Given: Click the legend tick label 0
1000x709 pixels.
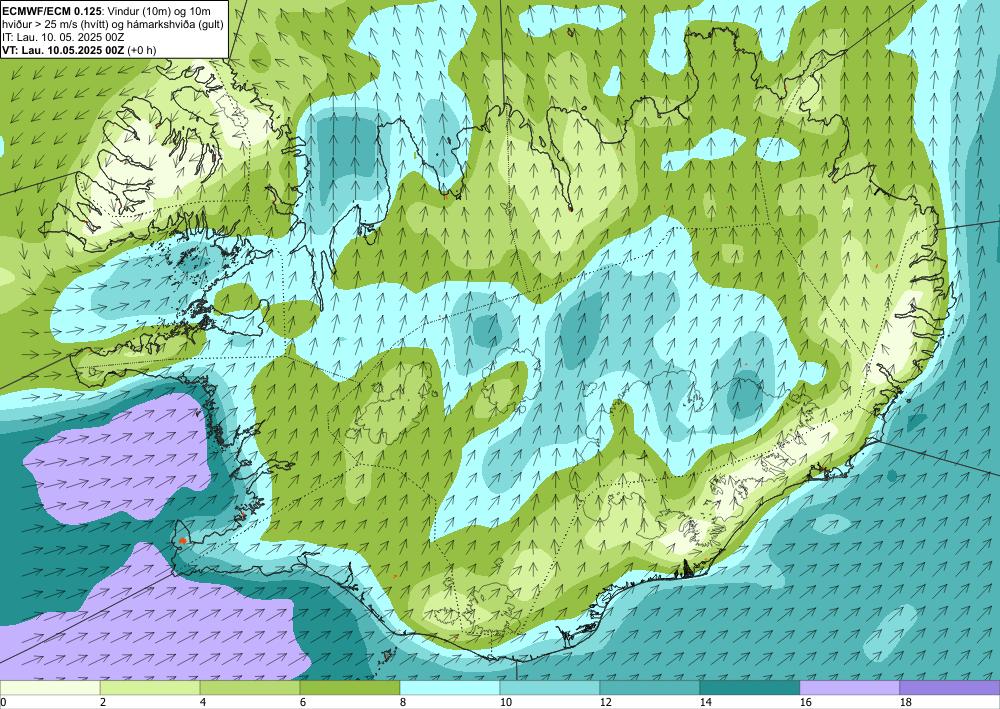Looking at the screenshot, I should point(3,703).
